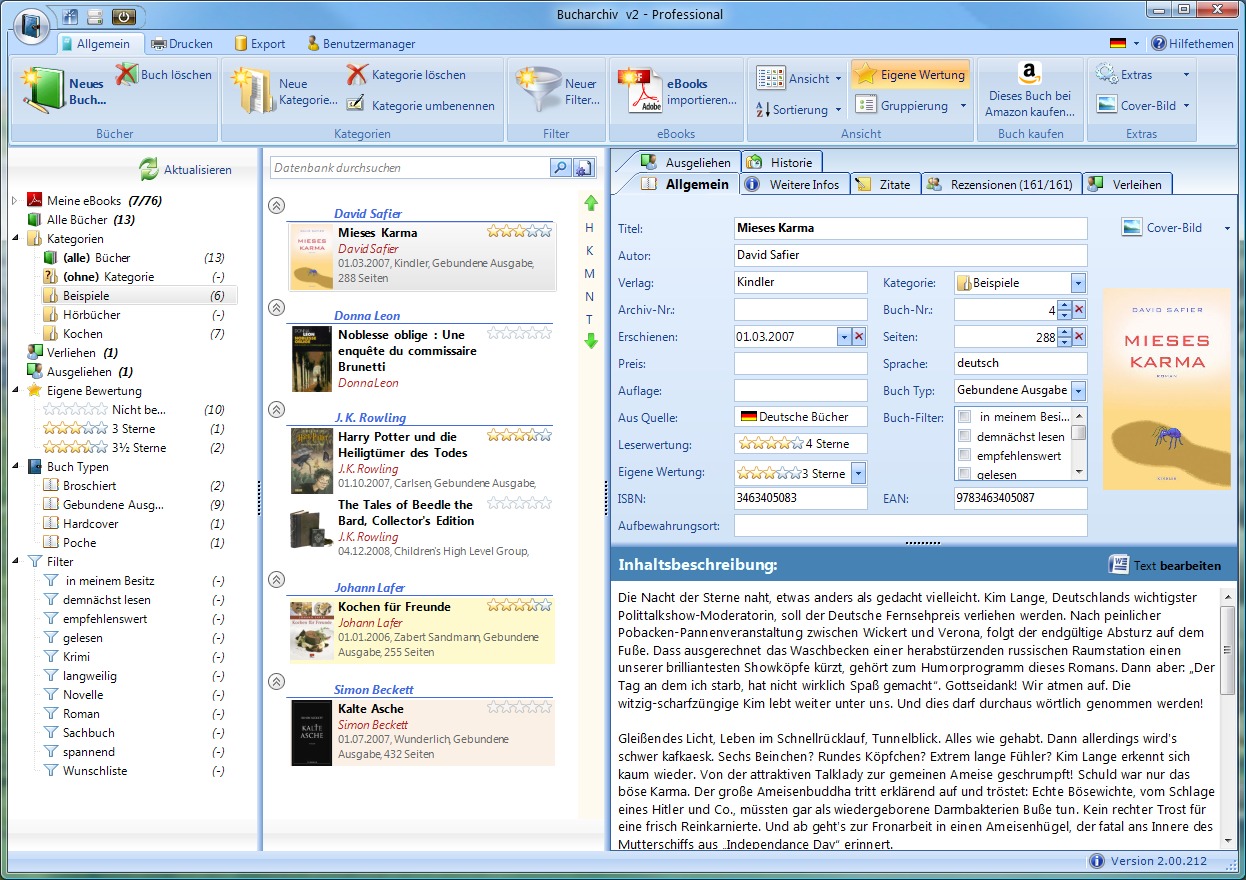Open the Weitere Infos tab
Image resolution: width=1246 pixels, height=880 pixels.
[795, 184]
